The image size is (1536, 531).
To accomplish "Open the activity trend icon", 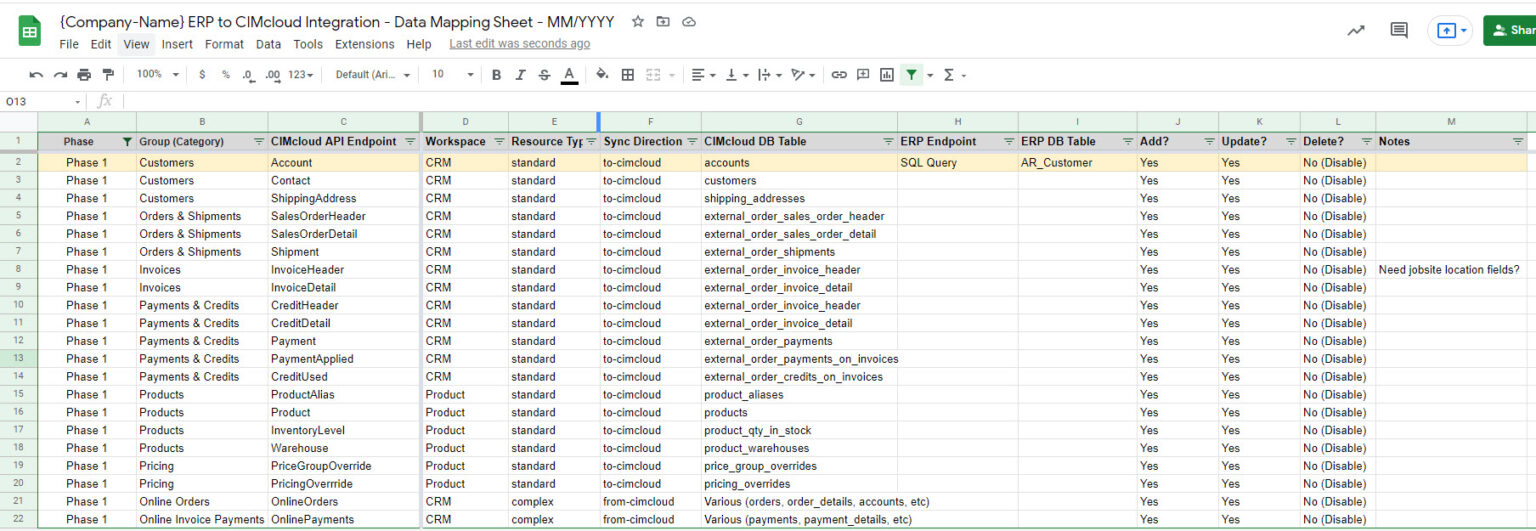I will [1356, 30].
